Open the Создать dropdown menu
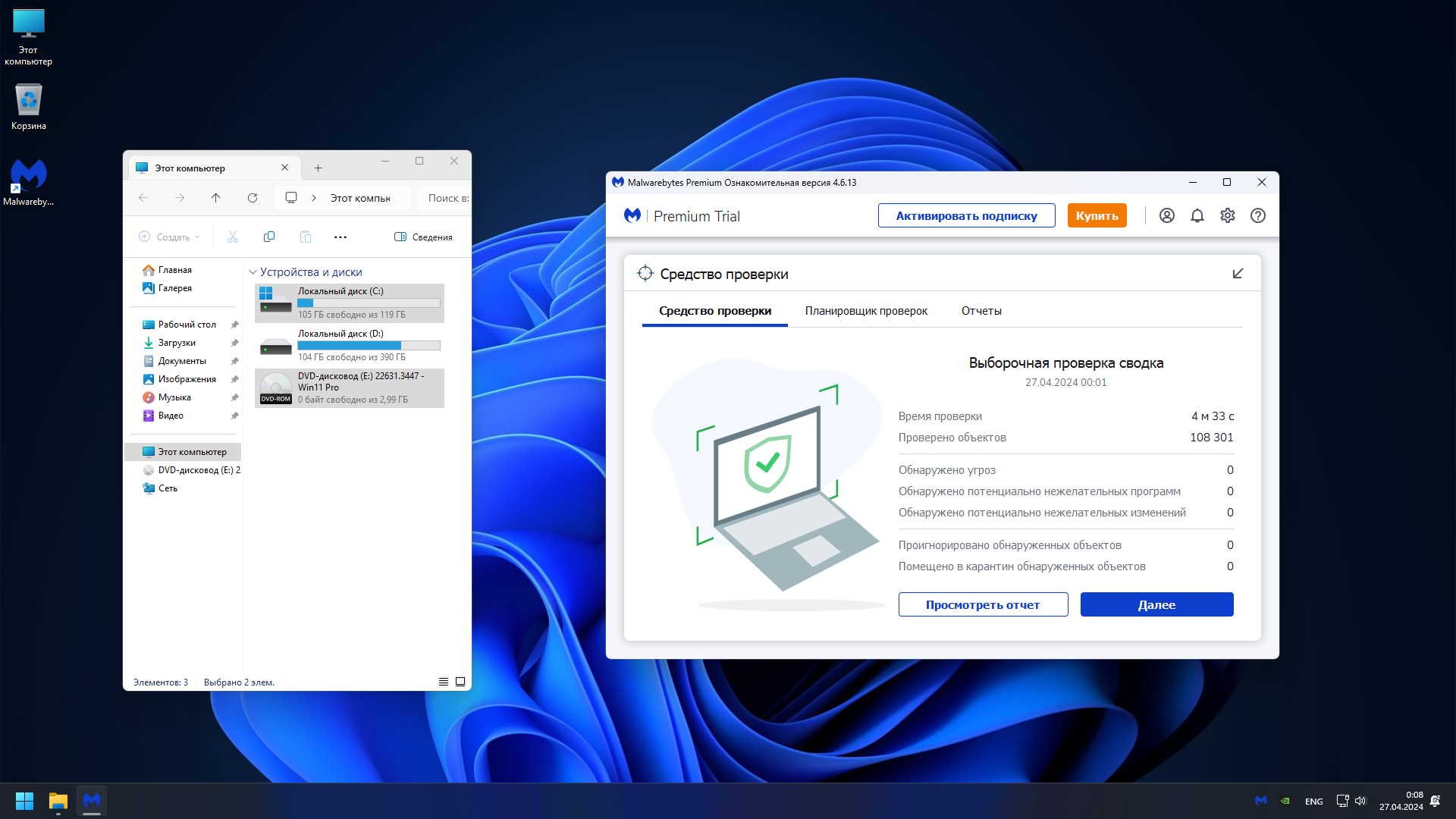 (x=170, y=237)
